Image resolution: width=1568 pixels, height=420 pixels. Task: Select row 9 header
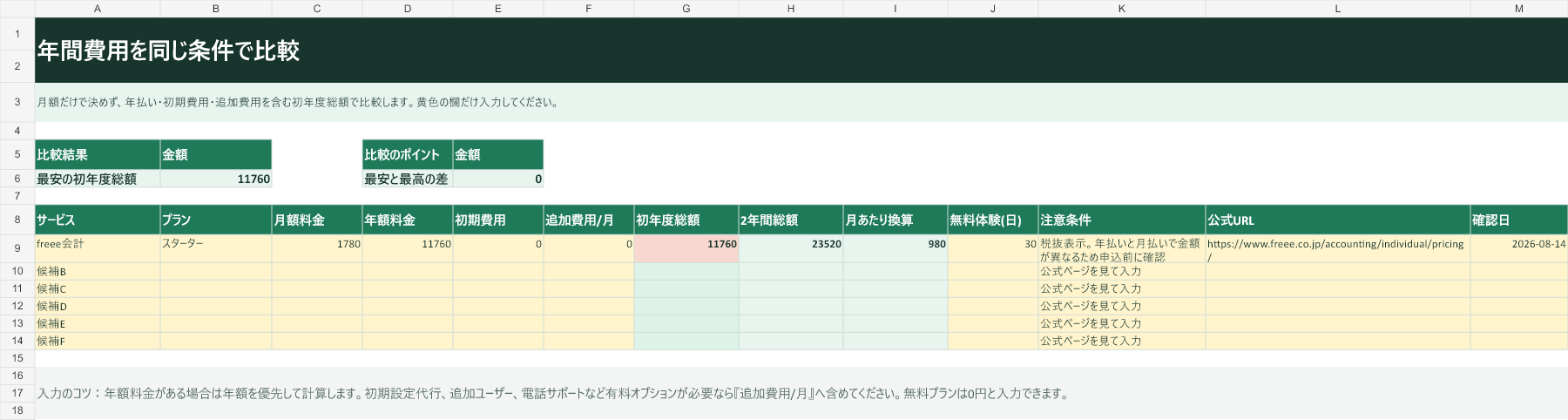[x=17, y=248]
